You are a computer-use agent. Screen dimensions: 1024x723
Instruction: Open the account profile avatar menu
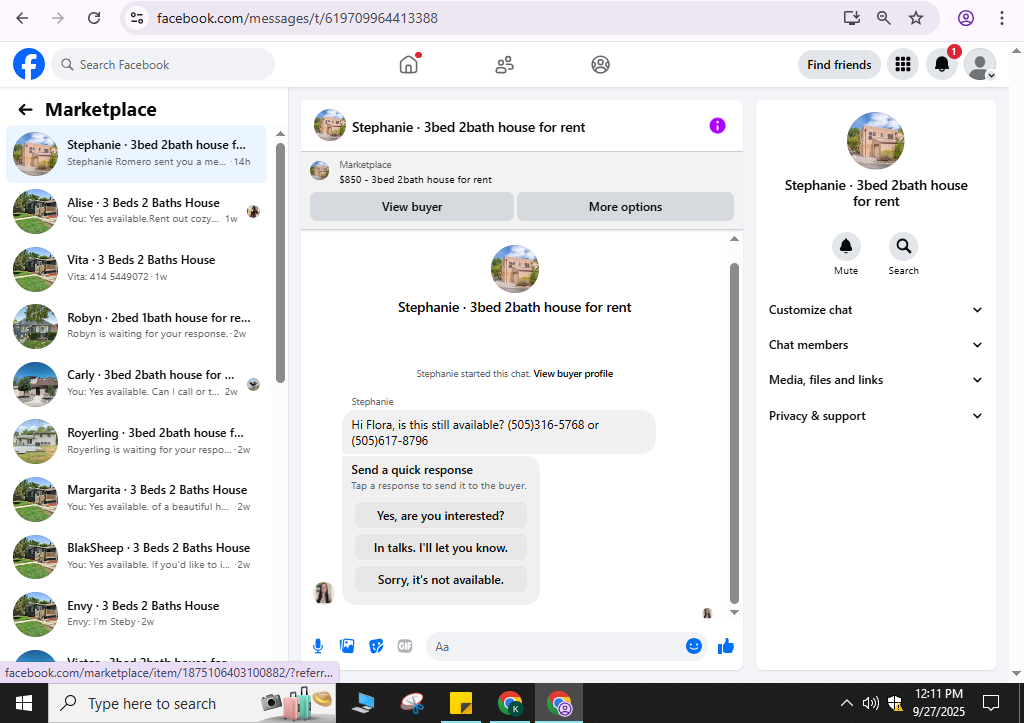(980, 64)
